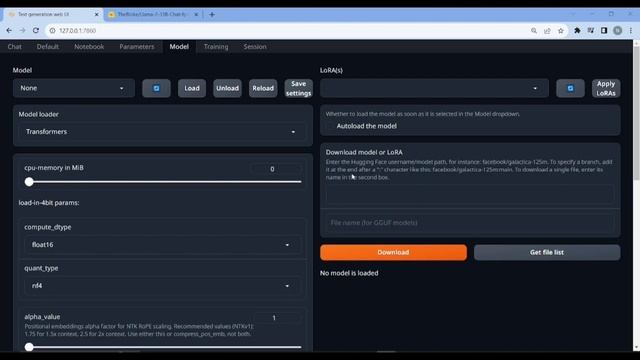The height and width of the screenshot is (360, 640).
Task: Bookmark this page with star icon
Action: pos(560,31)
